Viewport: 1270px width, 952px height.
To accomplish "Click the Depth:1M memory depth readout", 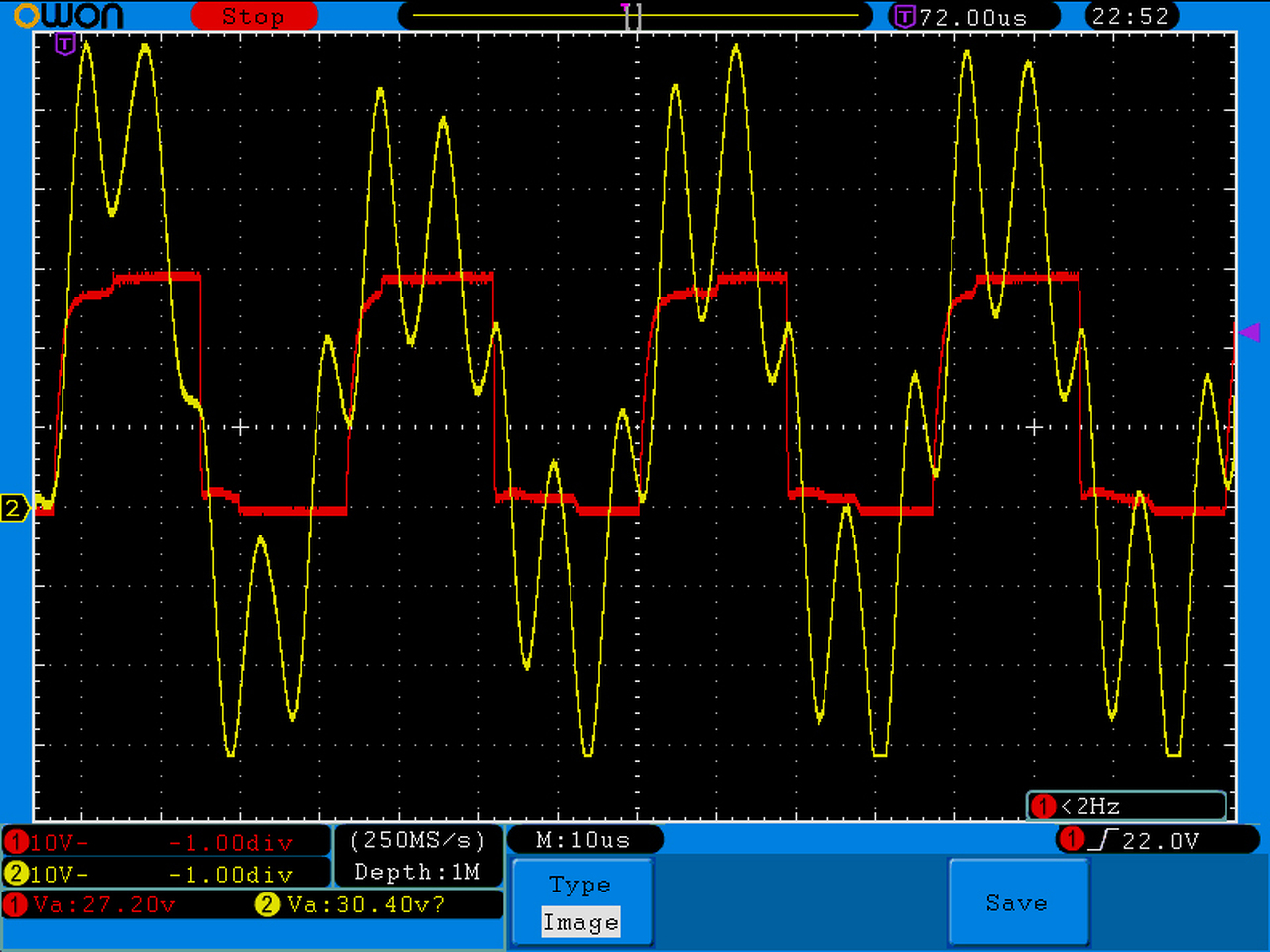I will 418,872.
